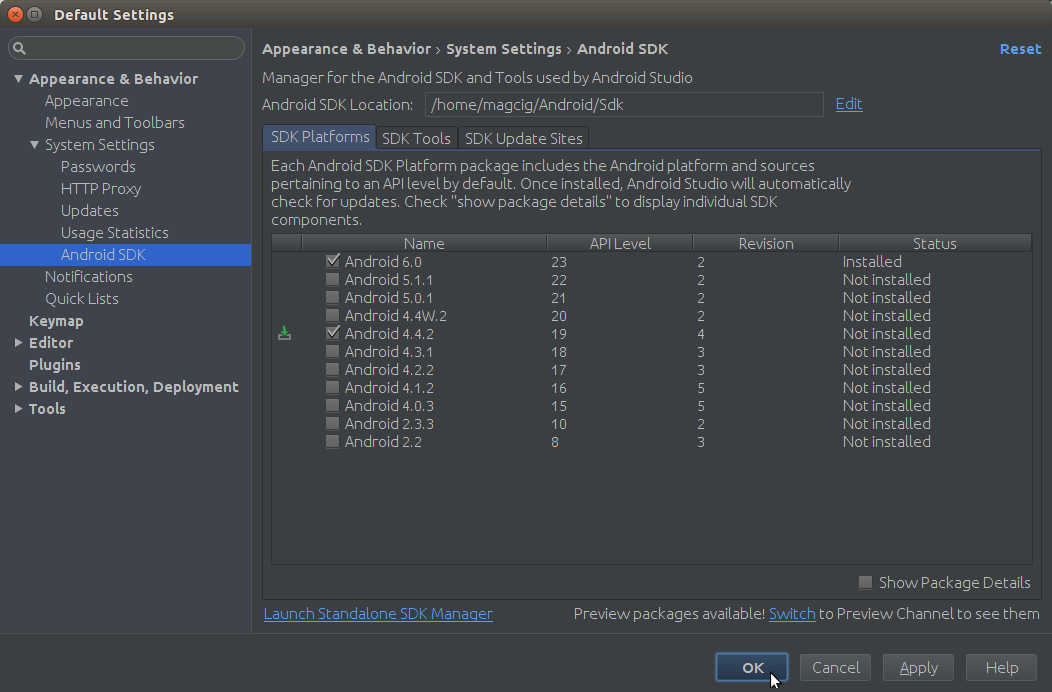Click the search magnifier icon in settings
1052x692 pixels.
click(19, 48)
